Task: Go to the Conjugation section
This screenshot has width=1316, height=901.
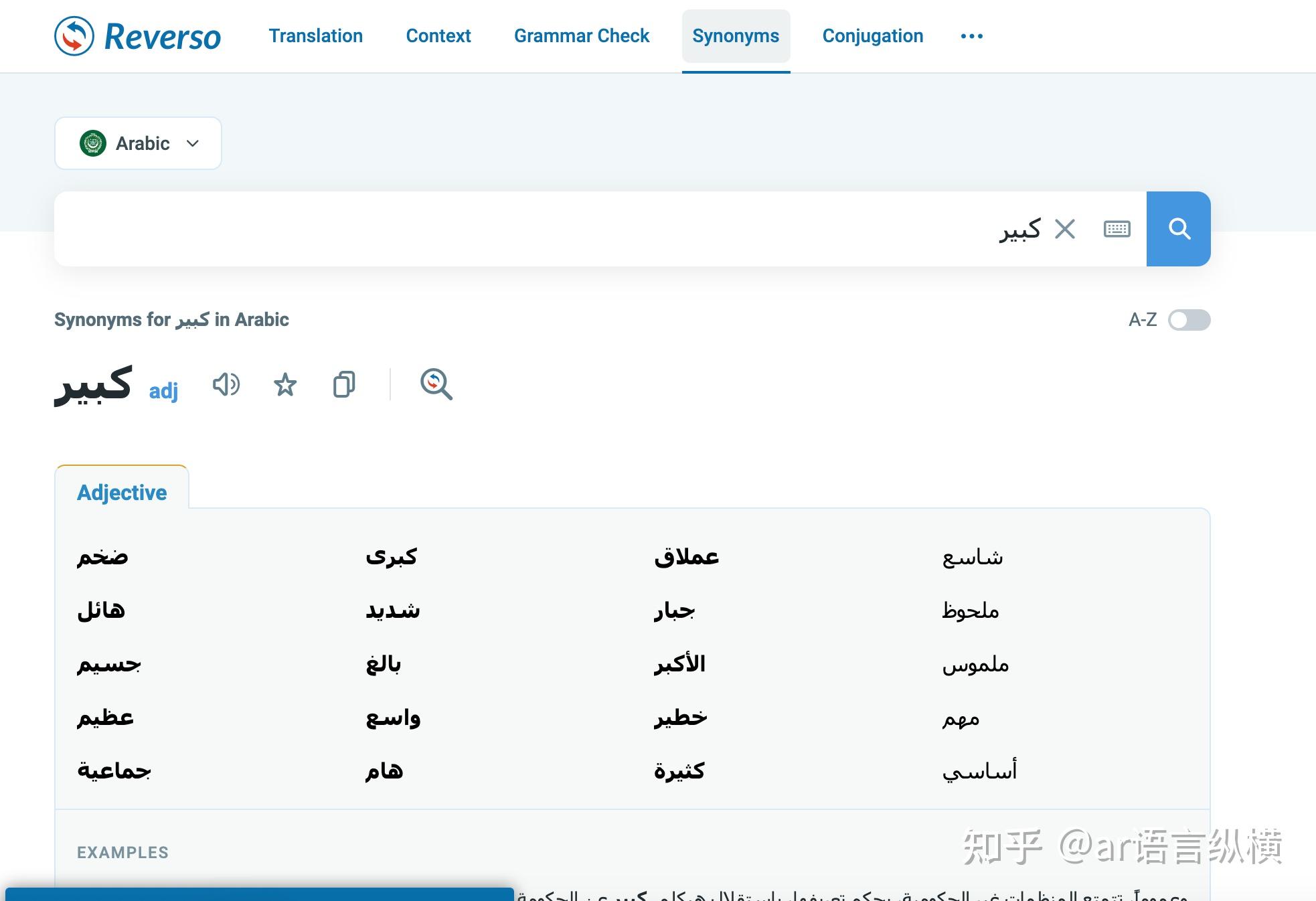Action: click(x=872, y=36)
